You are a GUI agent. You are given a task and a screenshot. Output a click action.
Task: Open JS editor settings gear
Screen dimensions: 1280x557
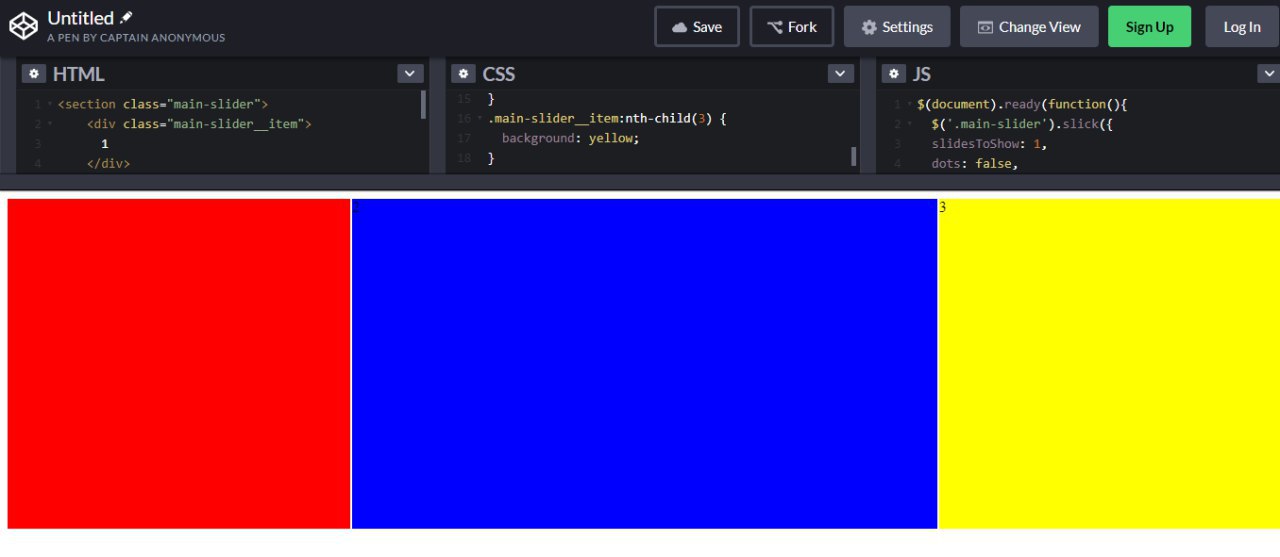(893, 74)
